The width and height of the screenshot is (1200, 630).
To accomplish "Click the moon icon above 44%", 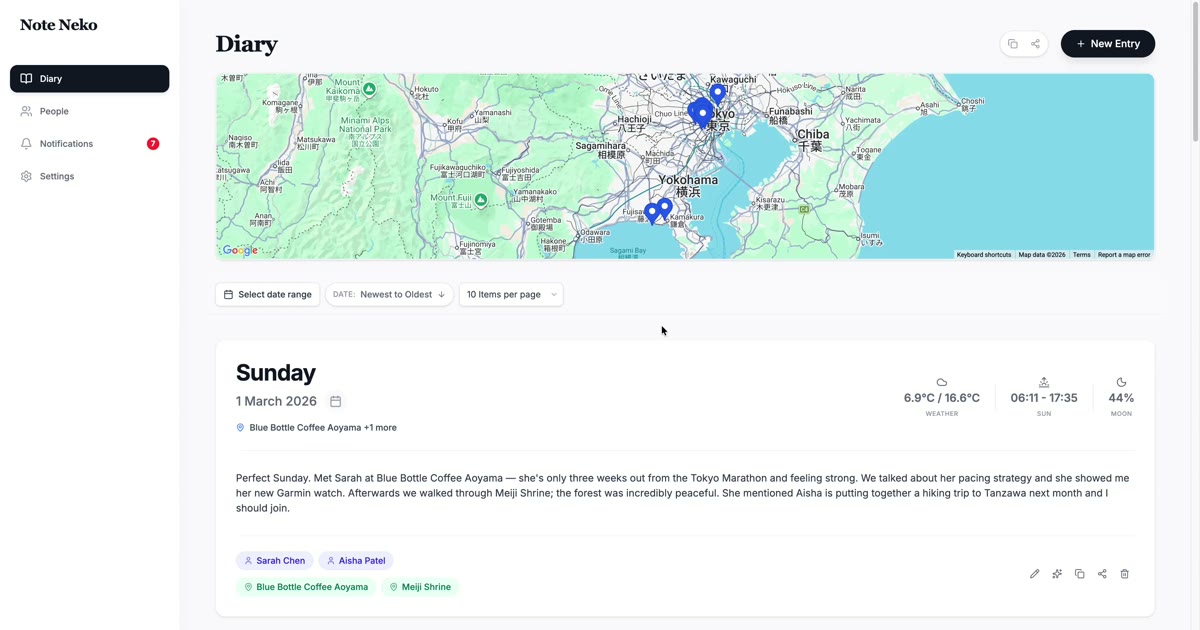I will pos(1121,383).
